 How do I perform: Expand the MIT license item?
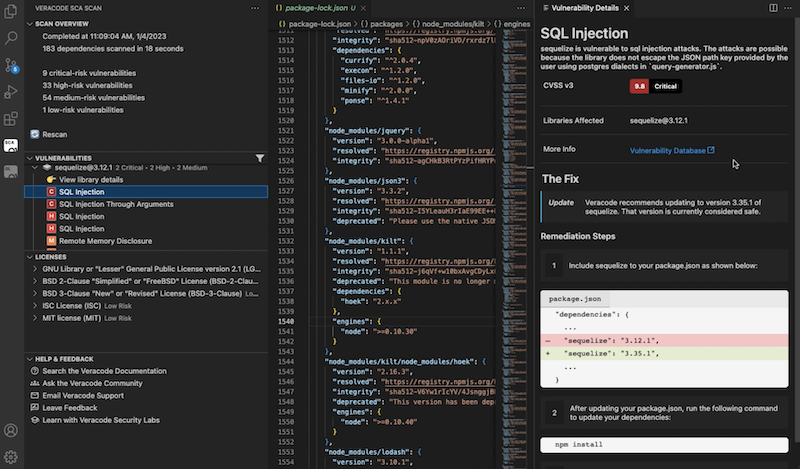(x=35, y=318)
